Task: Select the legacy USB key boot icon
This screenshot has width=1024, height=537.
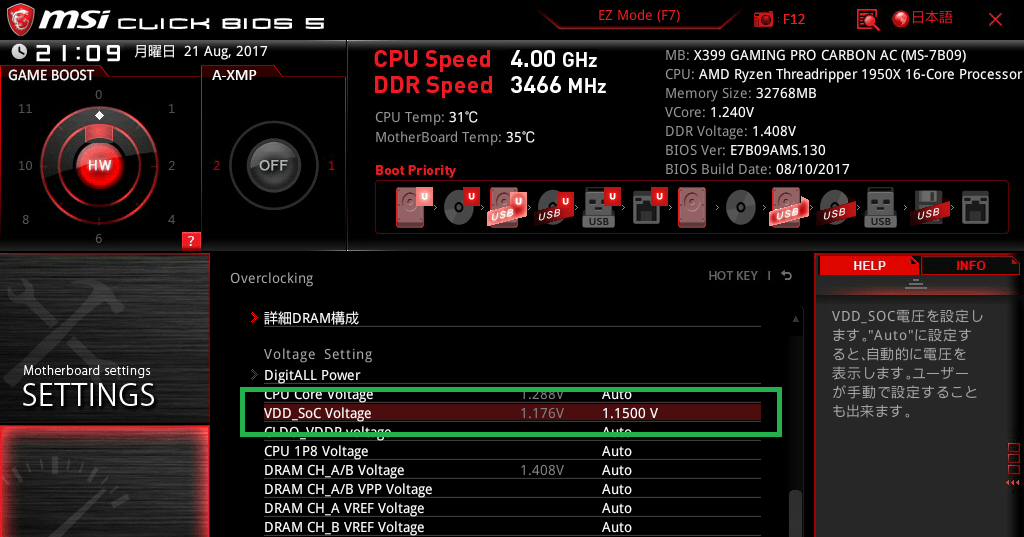Action: [880, 206]
